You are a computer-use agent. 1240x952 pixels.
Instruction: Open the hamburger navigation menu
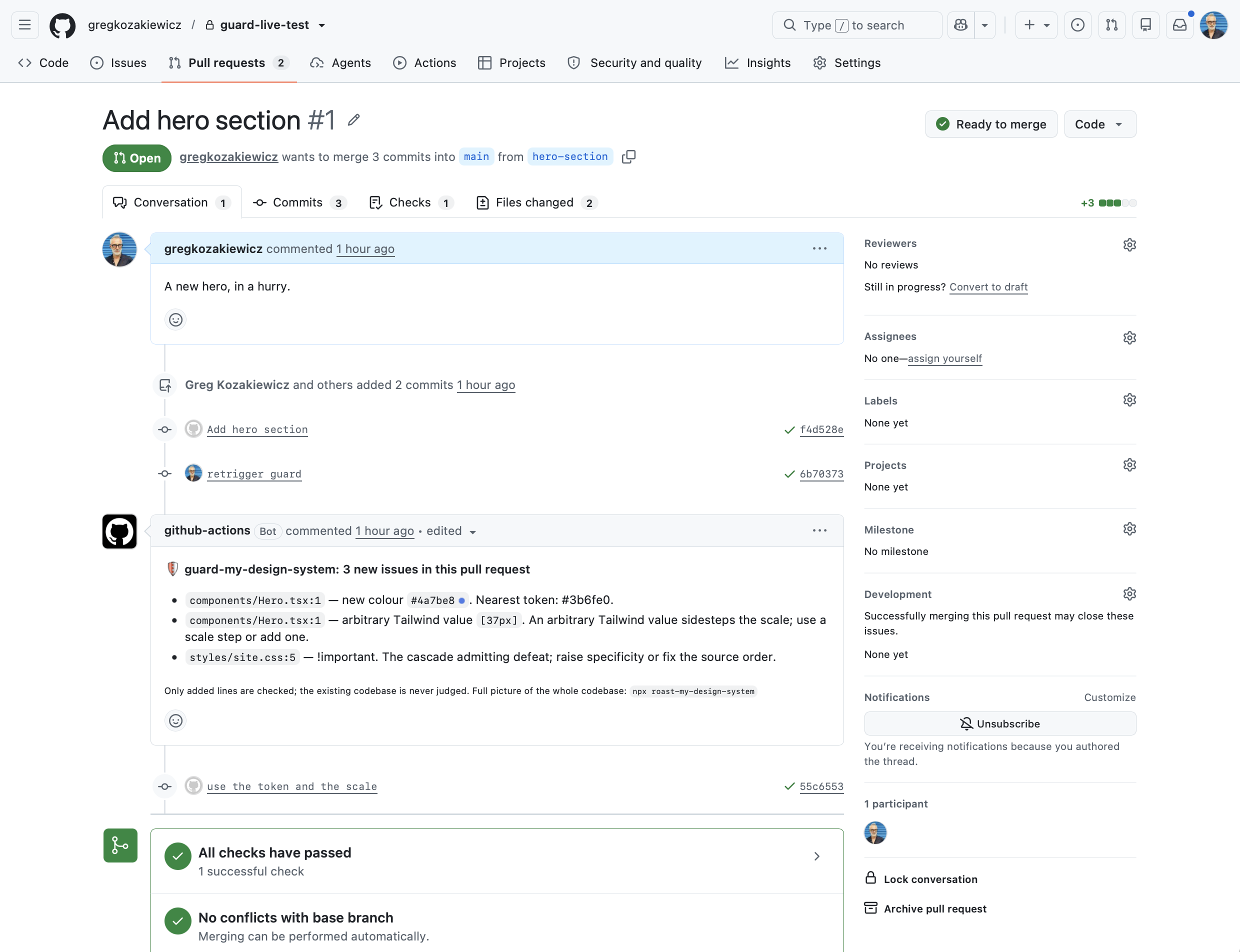pos(25,25)
